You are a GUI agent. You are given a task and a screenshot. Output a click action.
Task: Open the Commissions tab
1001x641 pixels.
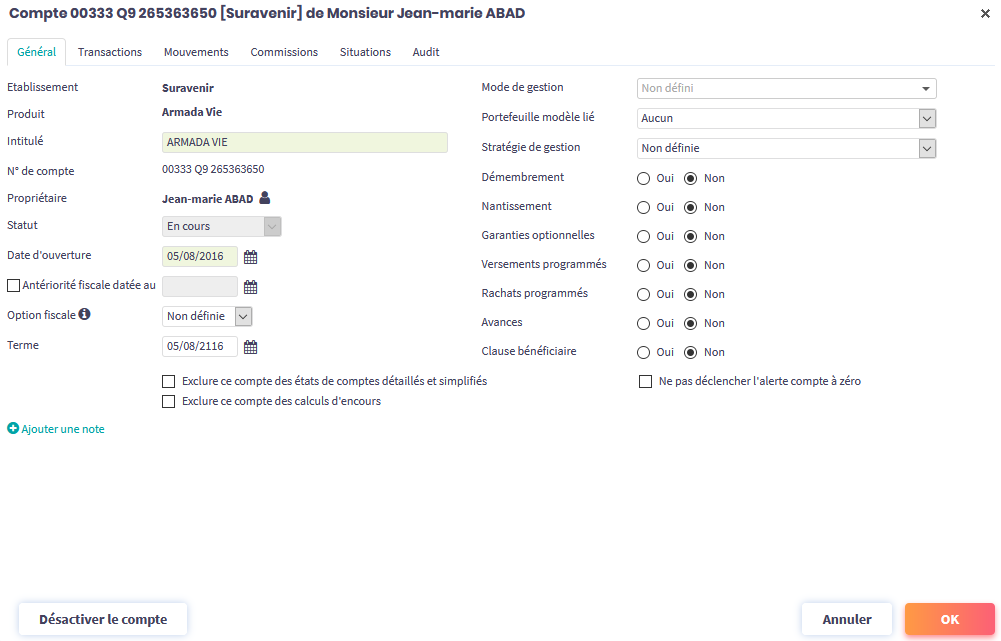click(x=284, y=52)
